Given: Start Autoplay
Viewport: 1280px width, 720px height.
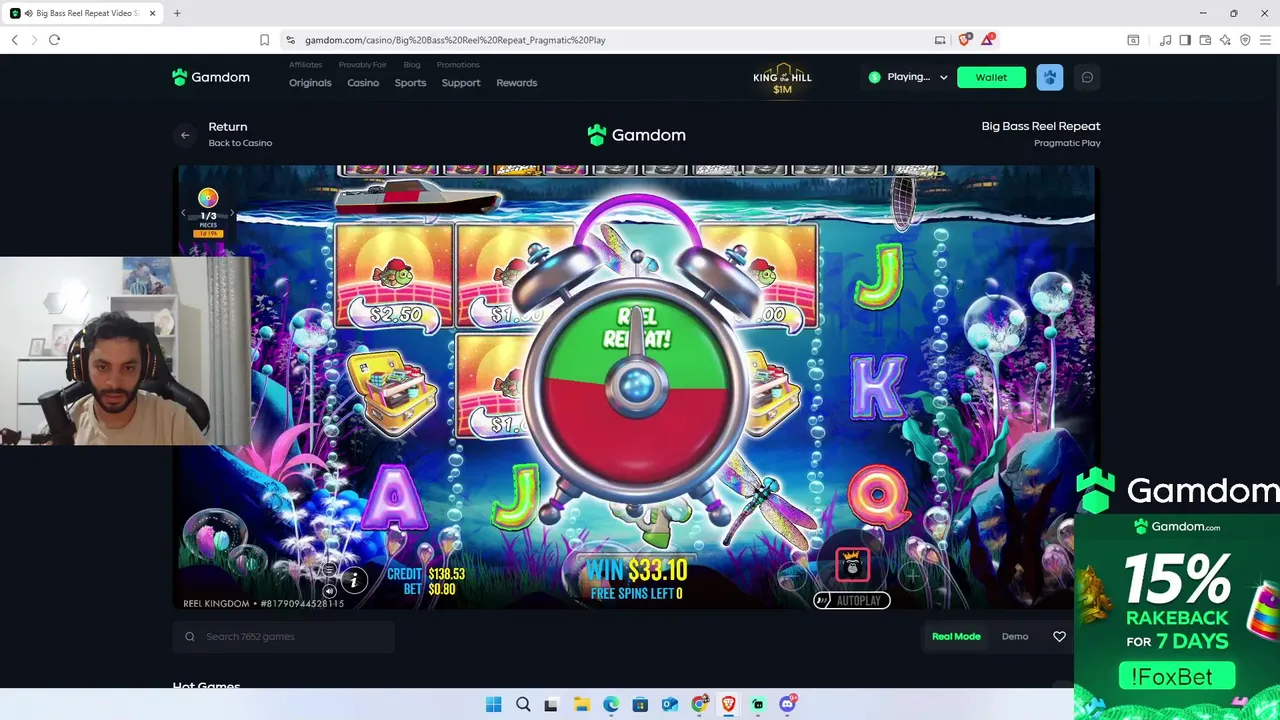Looking at the screenshot, I should 852,600.
